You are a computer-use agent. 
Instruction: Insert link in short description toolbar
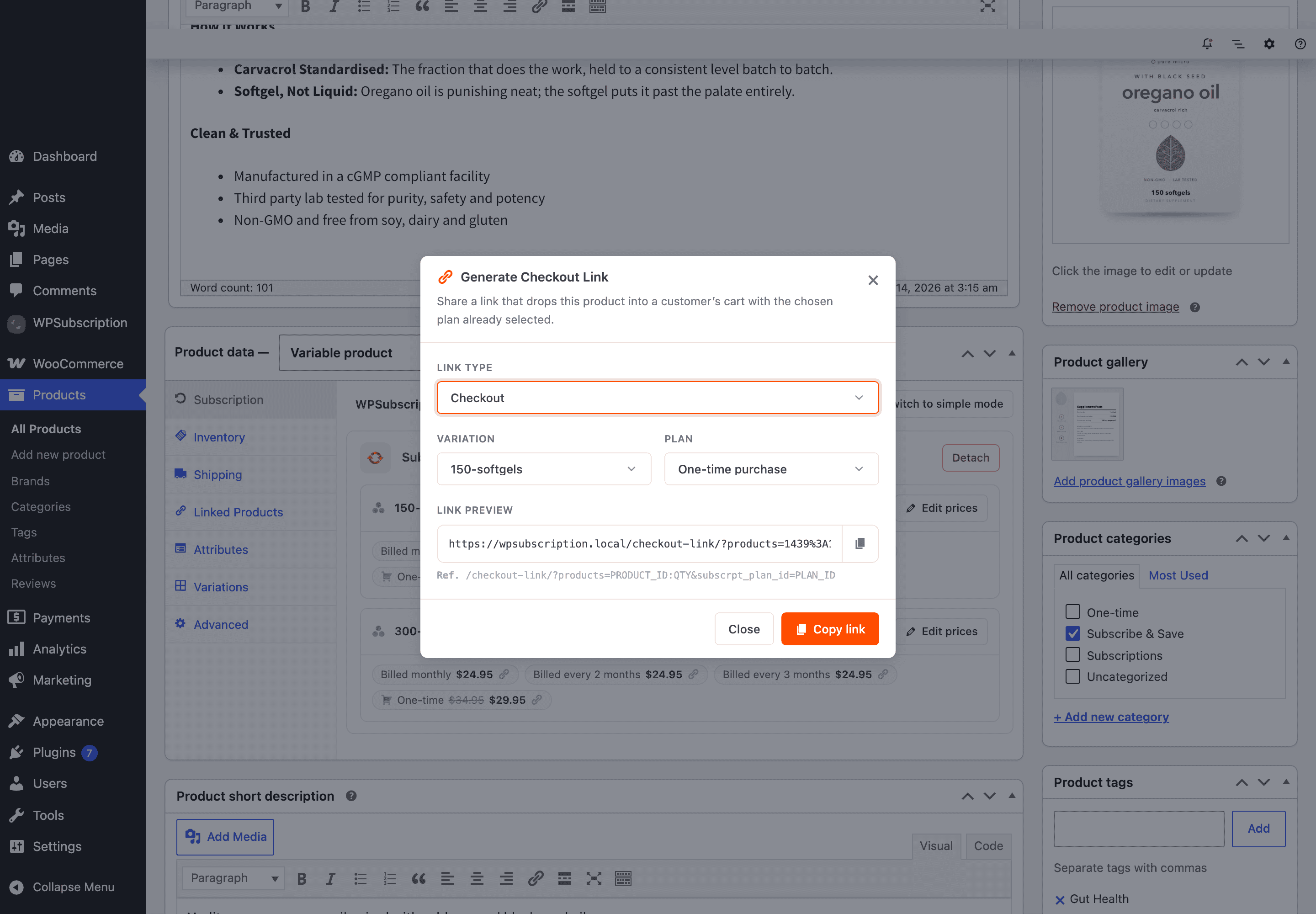coord(536,878)
